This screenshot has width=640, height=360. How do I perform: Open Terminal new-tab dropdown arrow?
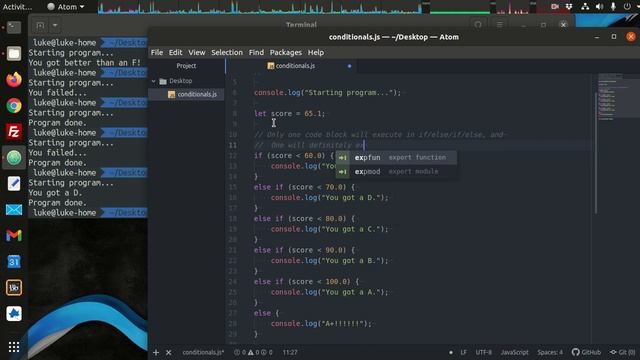click(x=55, y=26)
